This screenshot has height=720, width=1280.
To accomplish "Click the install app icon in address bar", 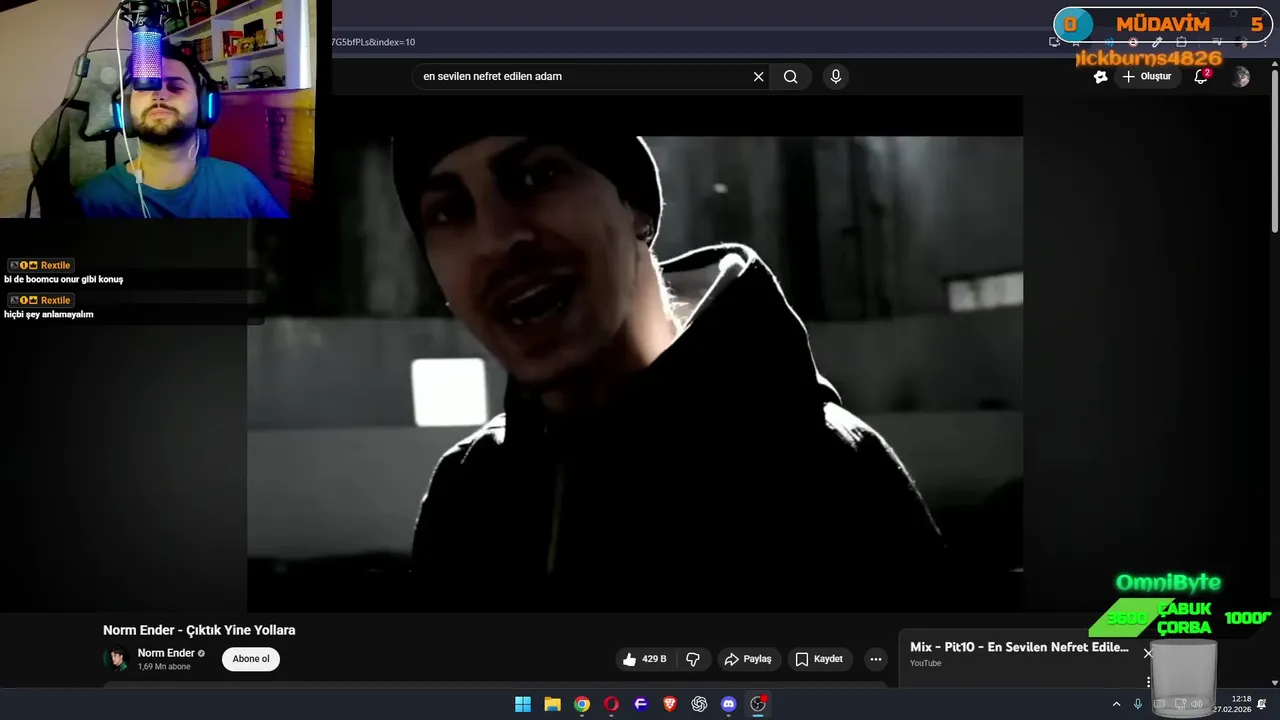I will [x=1054, y=42].
